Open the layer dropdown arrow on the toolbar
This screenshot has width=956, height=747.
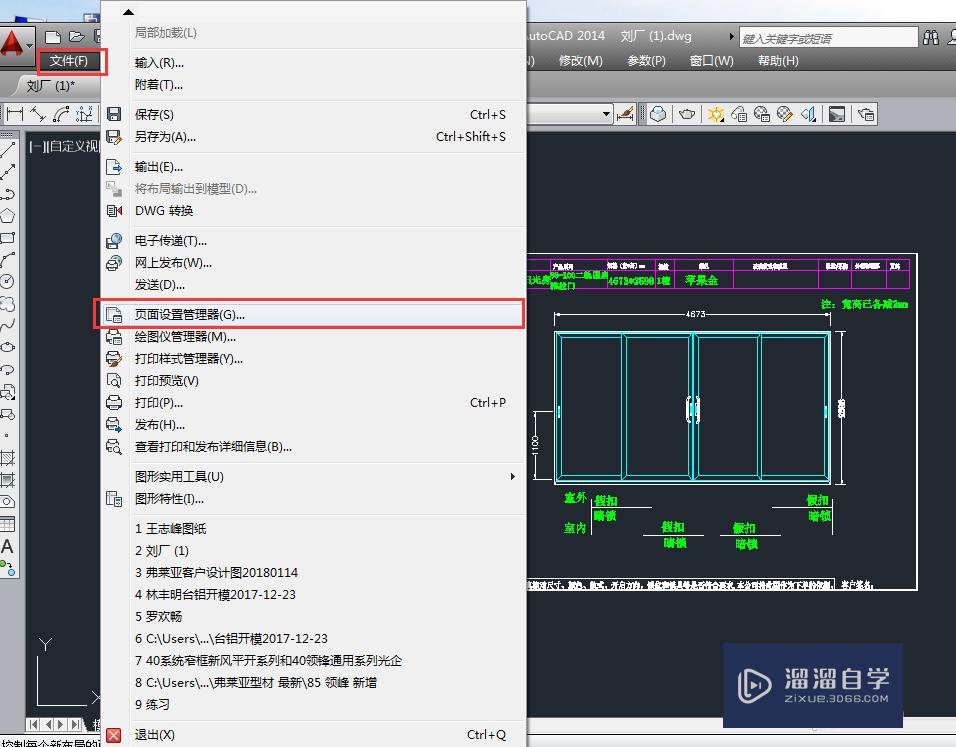coord(606,114)
